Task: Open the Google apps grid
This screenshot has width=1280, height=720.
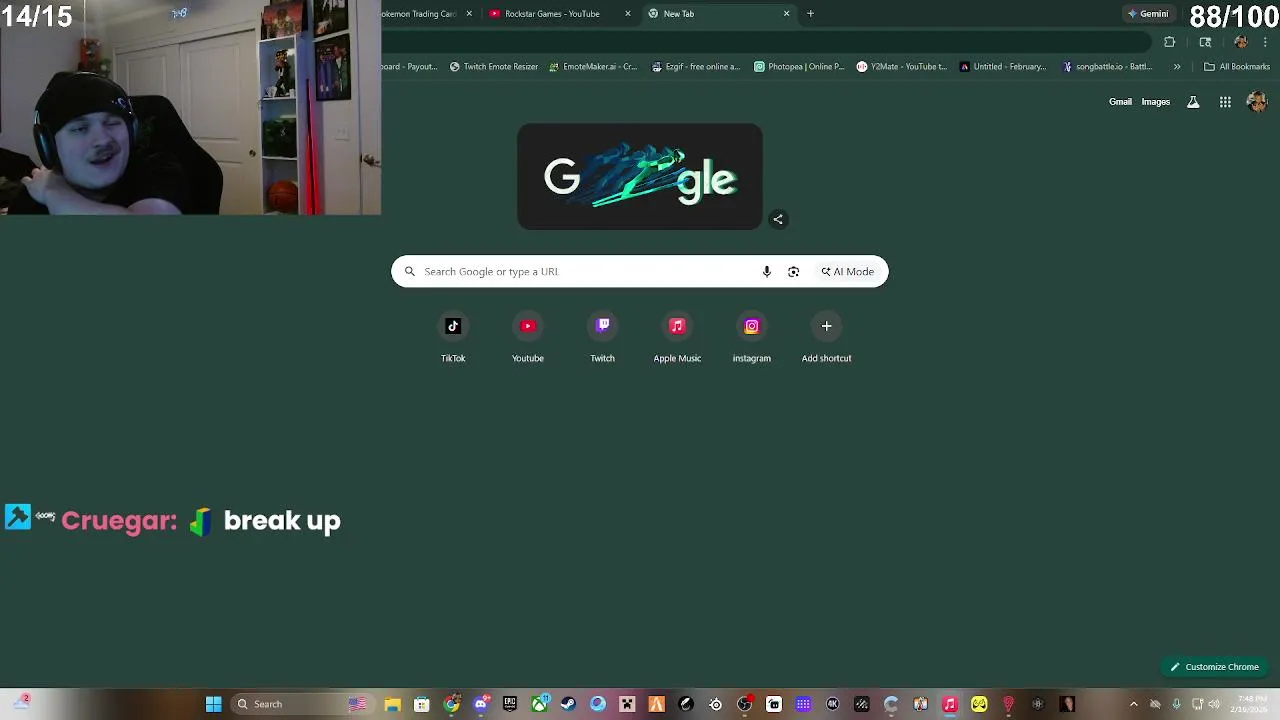Action: pos(1225,102)
